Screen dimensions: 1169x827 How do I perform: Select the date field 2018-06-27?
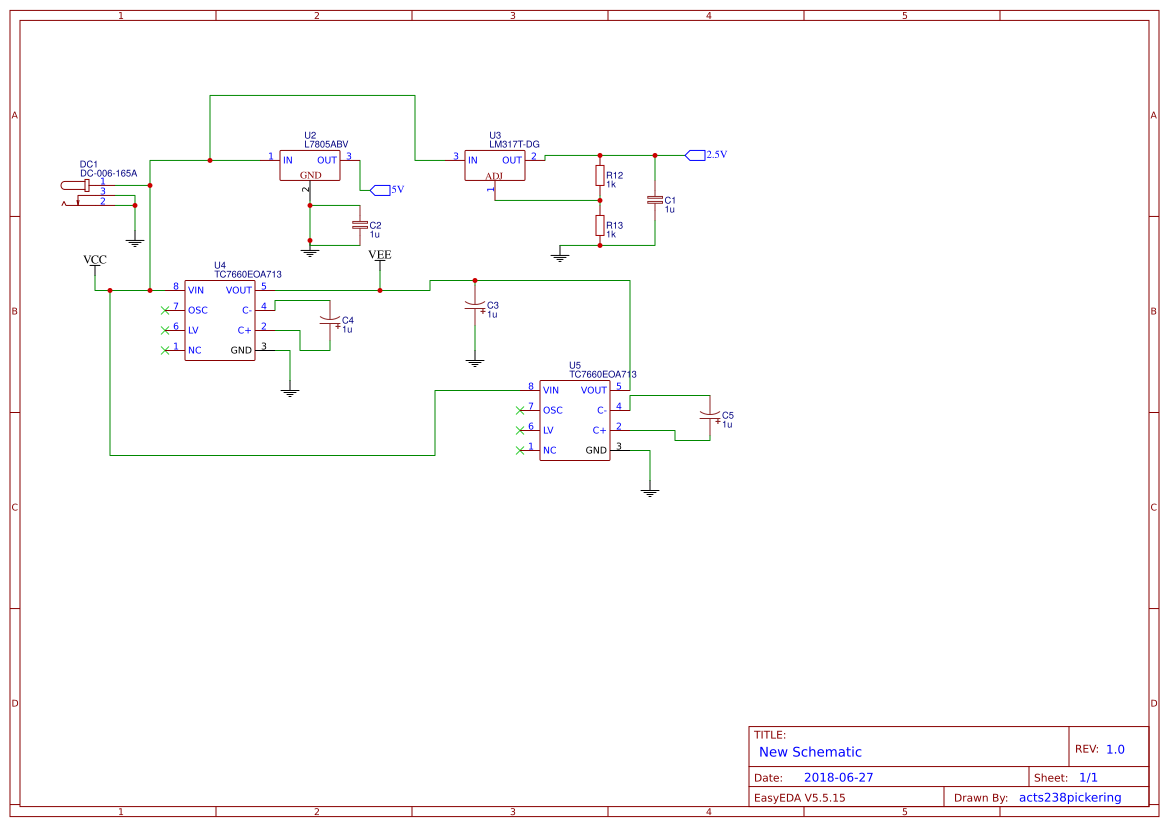pos(838,777)
